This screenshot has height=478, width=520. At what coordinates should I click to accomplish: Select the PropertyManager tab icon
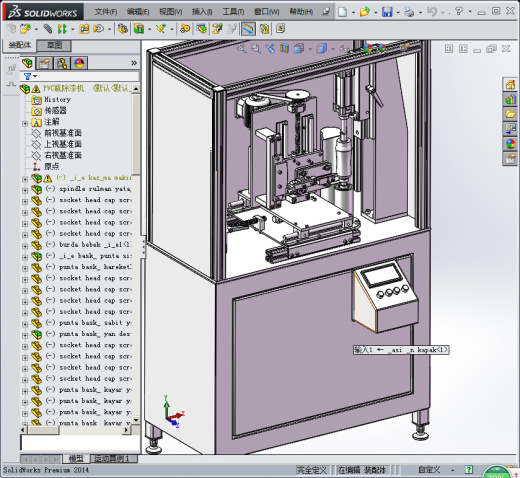(x=45, y=63)
